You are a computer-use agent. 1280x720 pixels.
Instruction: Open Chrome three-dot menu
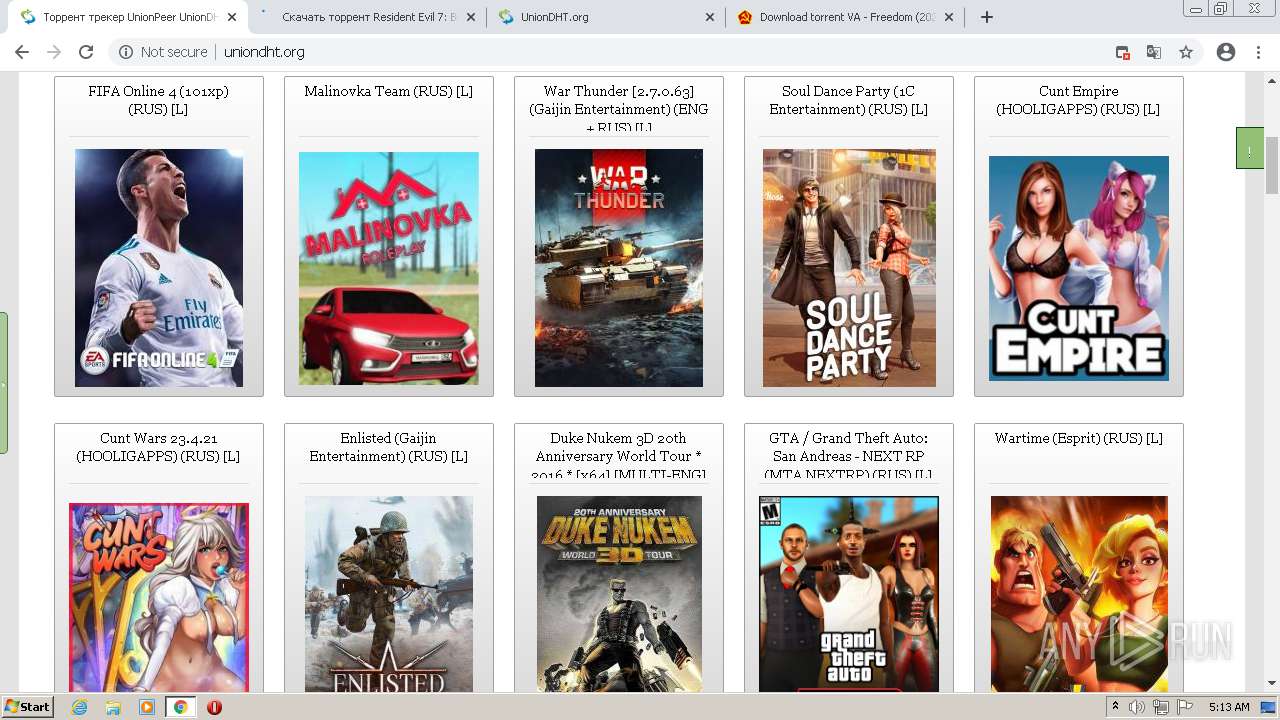pyautogui.click(x=1258, y=52)
